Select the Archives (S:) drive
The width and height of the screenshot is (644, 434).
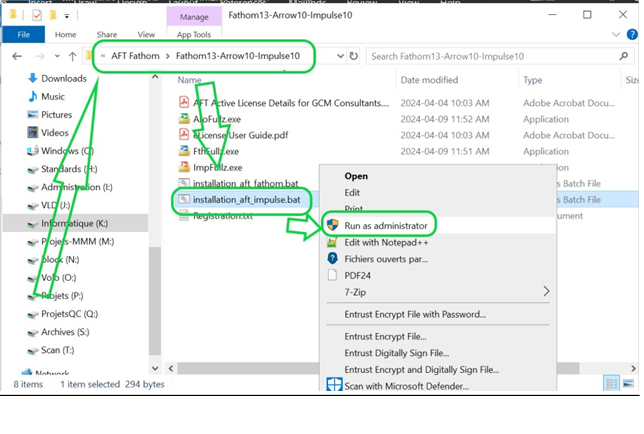58,332
